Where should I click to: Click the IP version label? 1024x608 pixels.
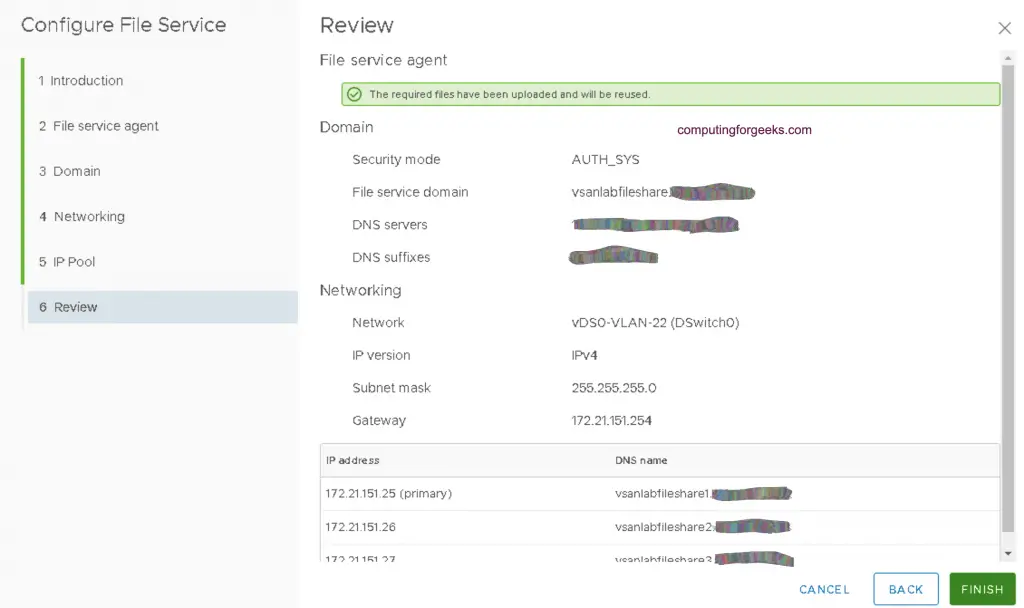click(381, 355)
